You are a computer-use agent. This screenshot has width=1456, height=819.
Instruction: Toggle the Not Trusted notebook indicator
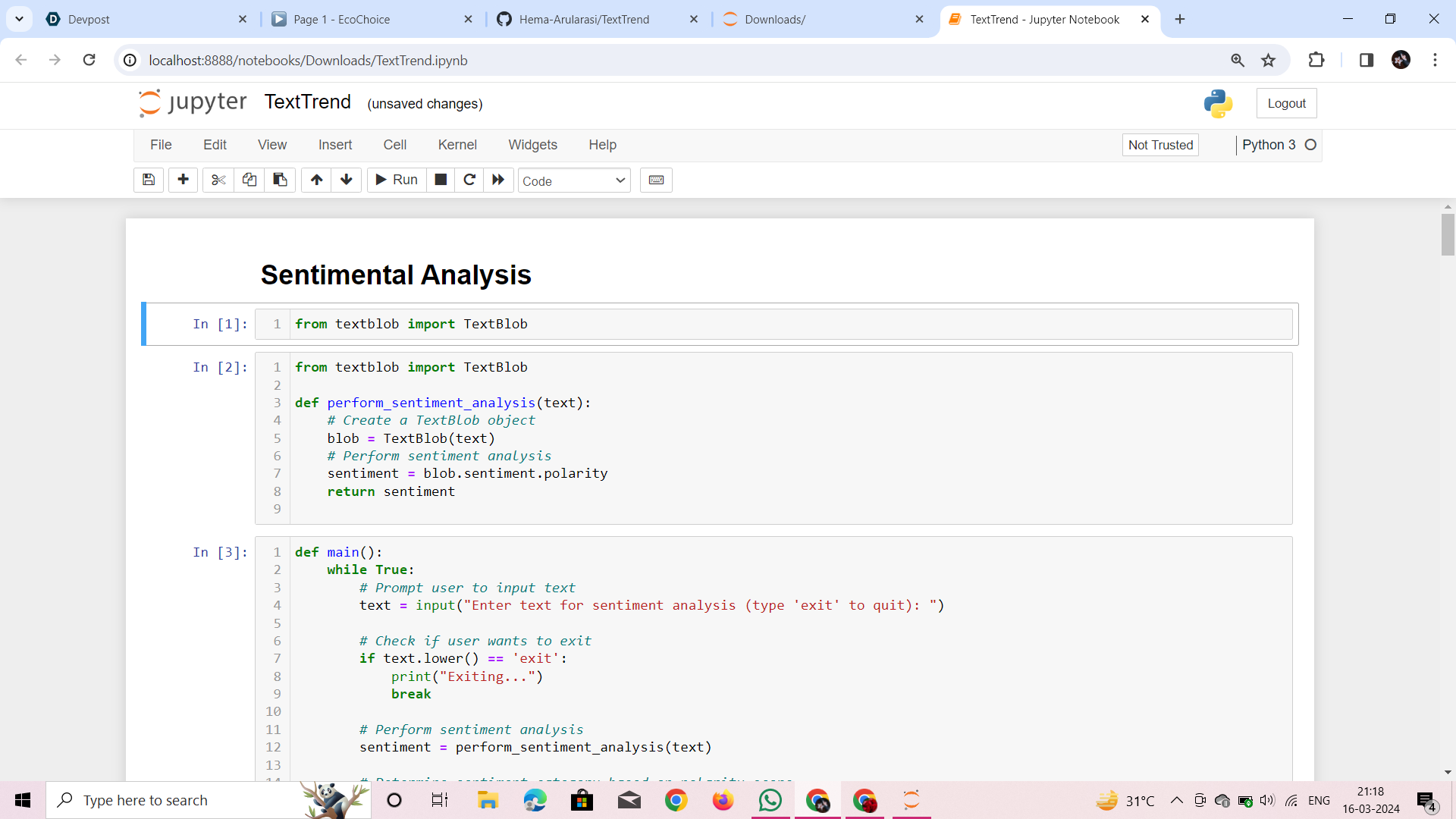[1159, 145]
